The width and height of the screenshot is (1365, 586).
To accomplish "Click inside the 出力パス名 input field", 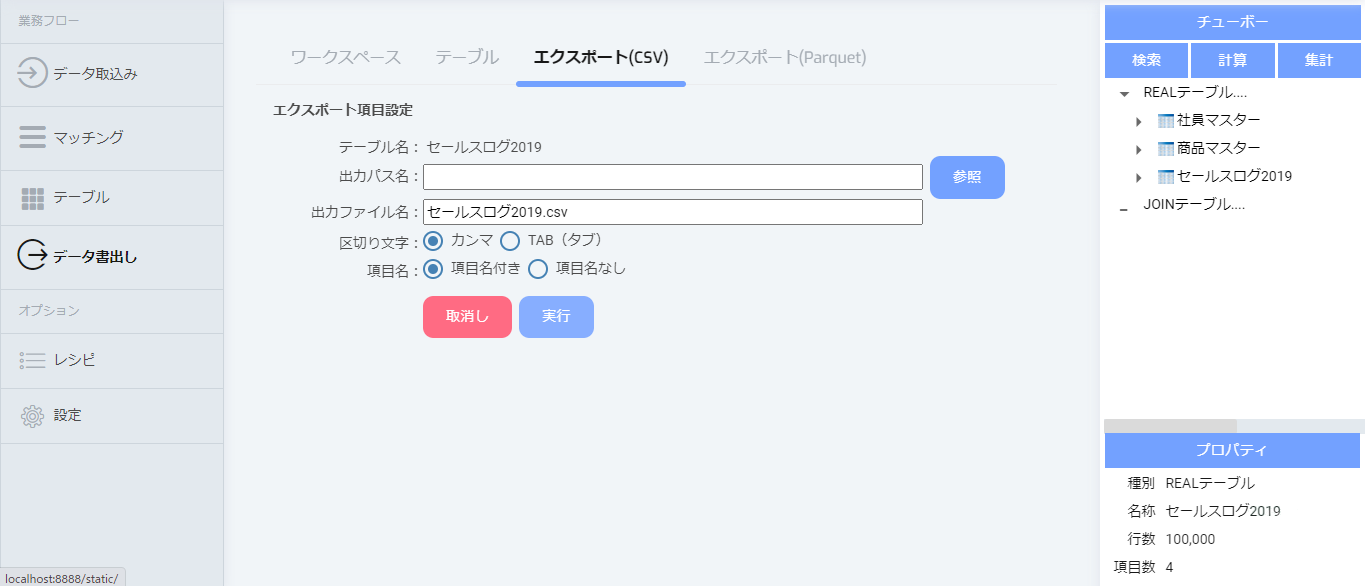I will click(670, 176).
